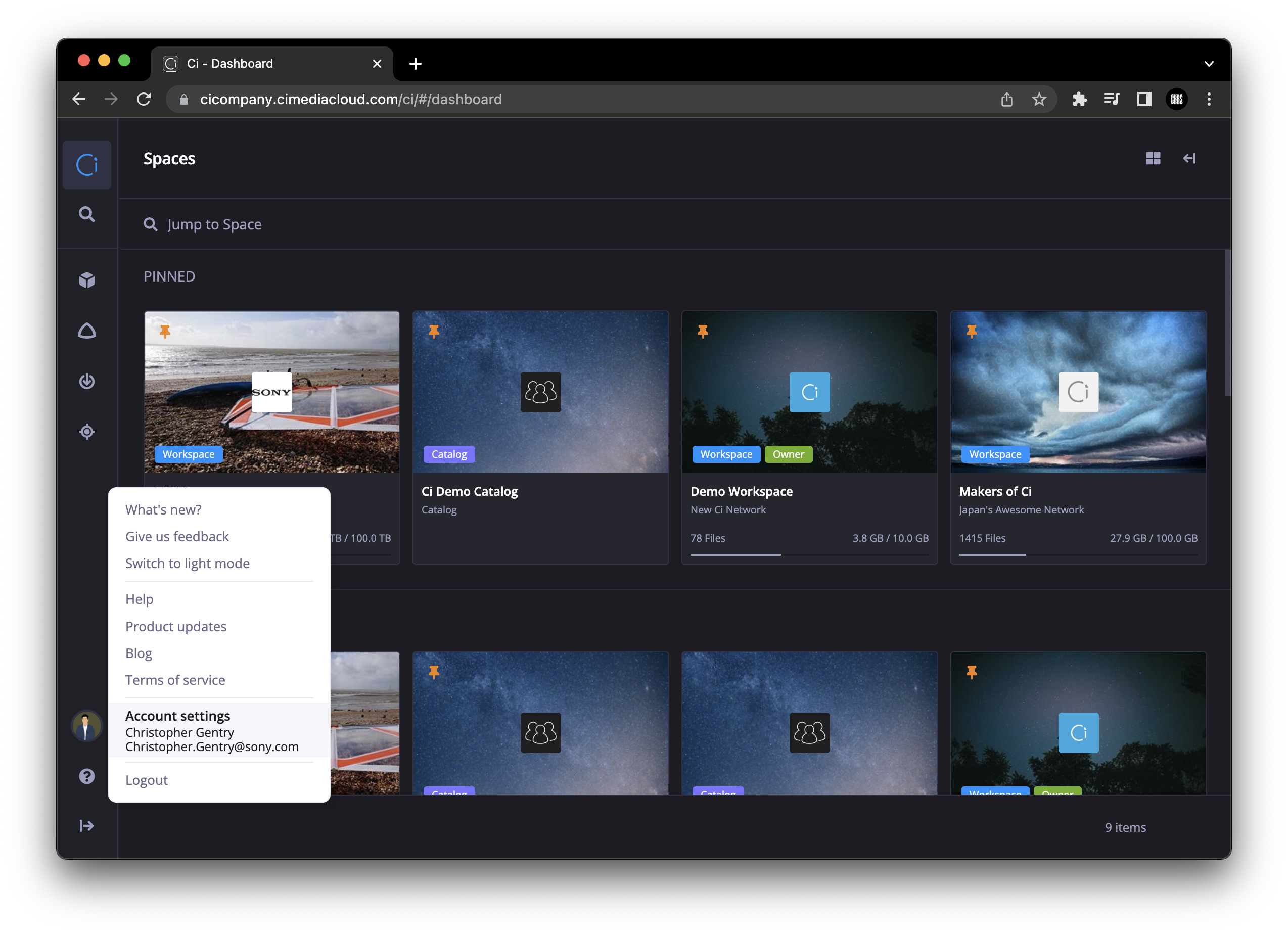Open the Demo Workspace title
This screenshot has height=934, width=1288.
coord(741,491)
